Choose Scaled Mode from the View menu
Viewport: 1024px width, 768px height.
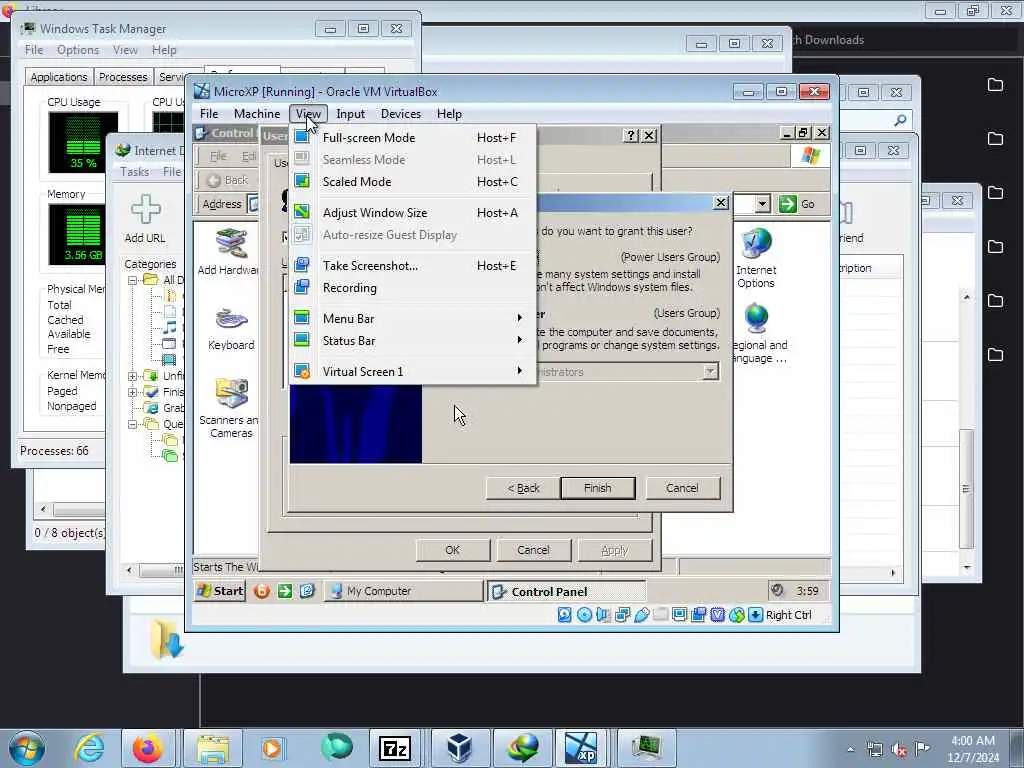click(x=413, y=182)
